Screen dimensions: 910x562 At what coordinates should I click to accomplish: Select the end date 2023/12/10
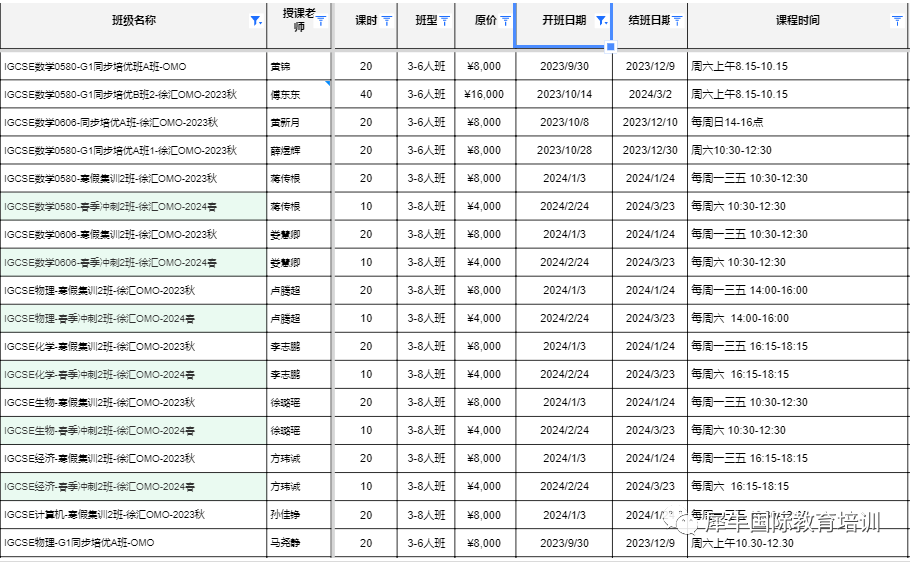650,122
